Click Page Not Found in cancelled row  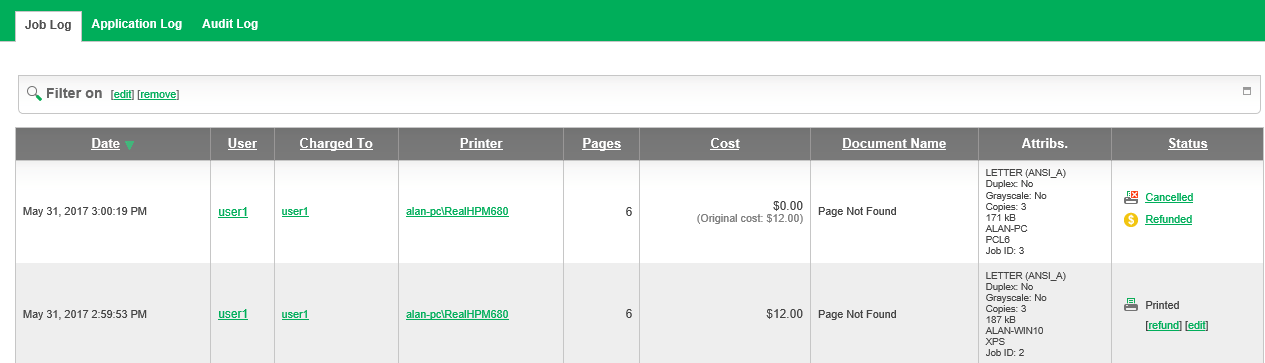tap(857, 212)
